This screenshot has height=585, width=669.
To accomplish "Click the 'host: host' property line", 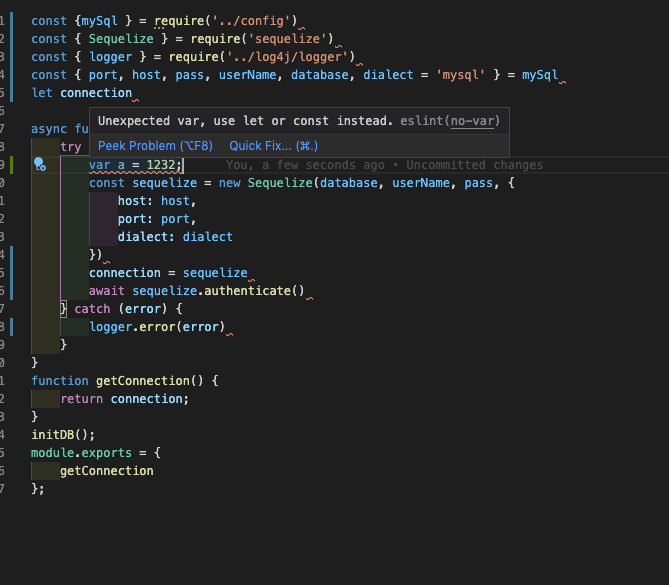I will point(157,201).
